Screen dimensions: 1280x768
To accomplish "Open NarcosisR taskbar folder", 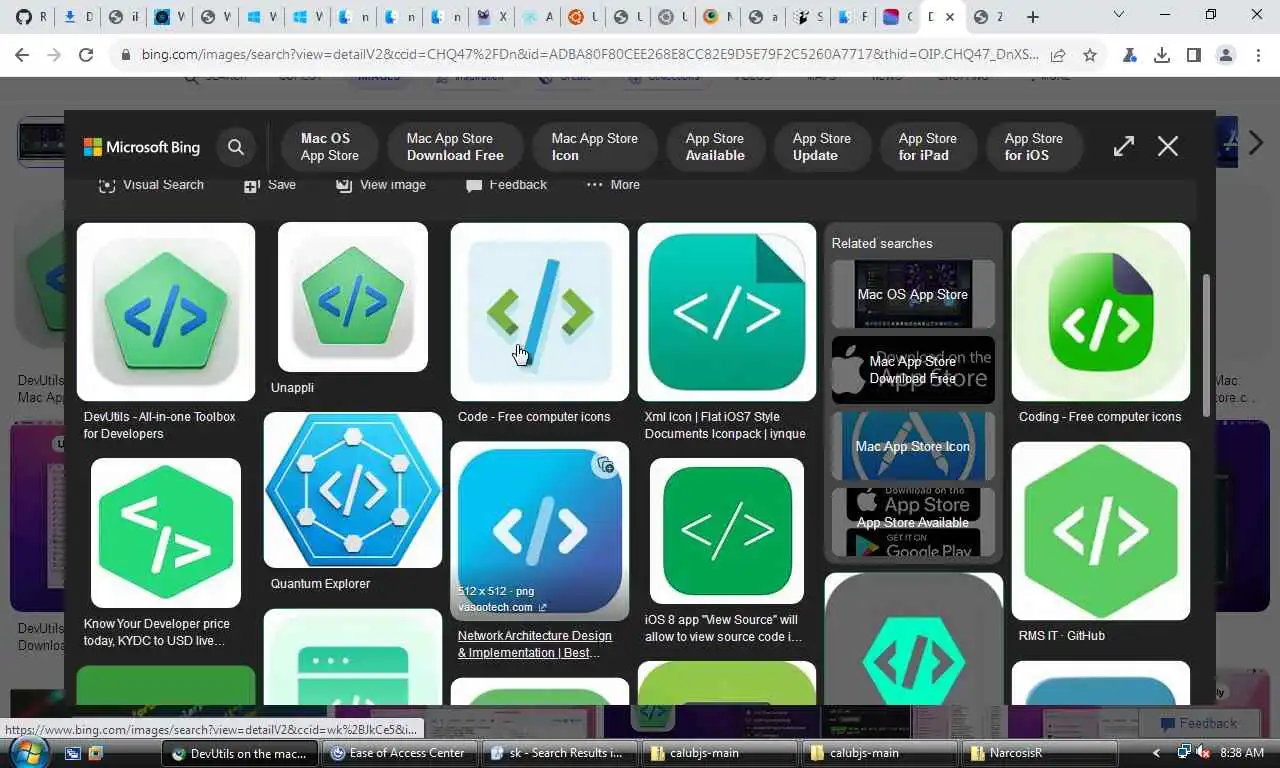I will tap(1037, 753).
